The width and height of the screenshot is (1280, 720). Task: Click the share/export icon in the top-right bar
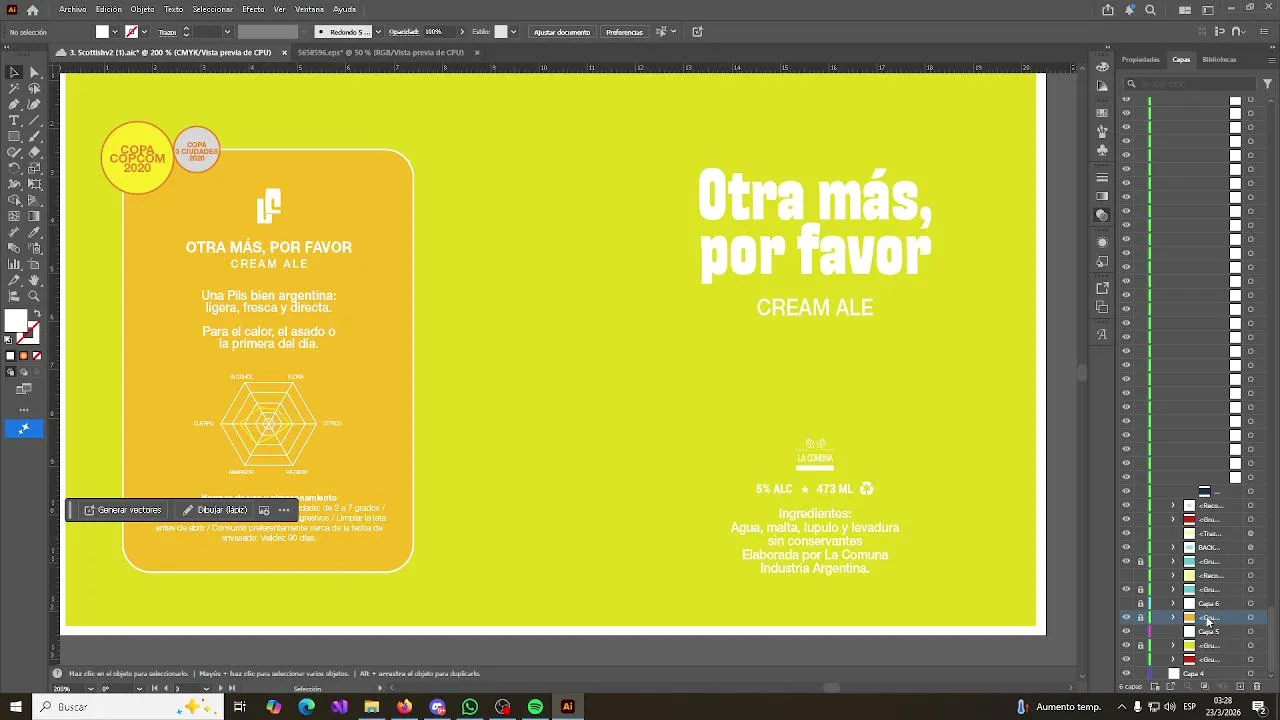pyautogui.click(x=1108, y=10)
